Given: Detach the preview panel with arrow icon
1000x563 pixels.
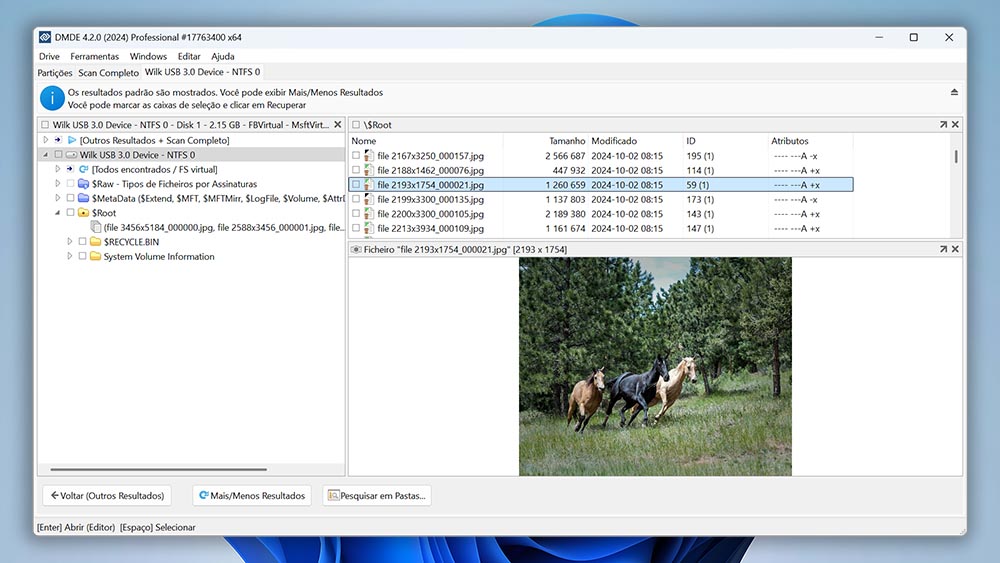Looking at the screenshot, I should tap(943, 249).
